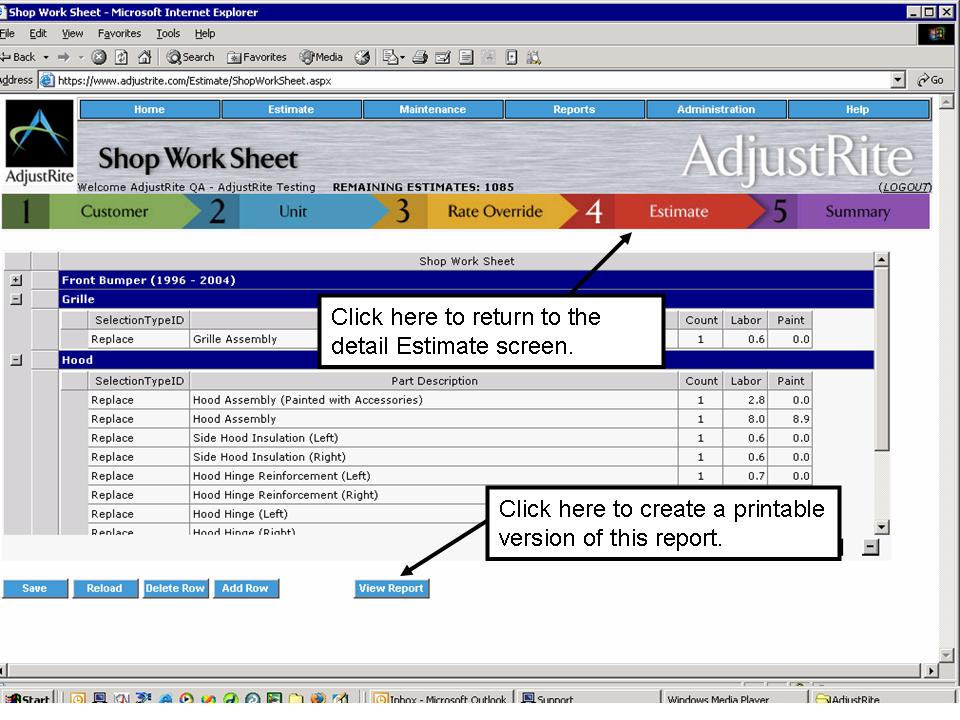960x720 pixels.
Task: Open the Favorites pane toolbar button
Action: (257, 57)
